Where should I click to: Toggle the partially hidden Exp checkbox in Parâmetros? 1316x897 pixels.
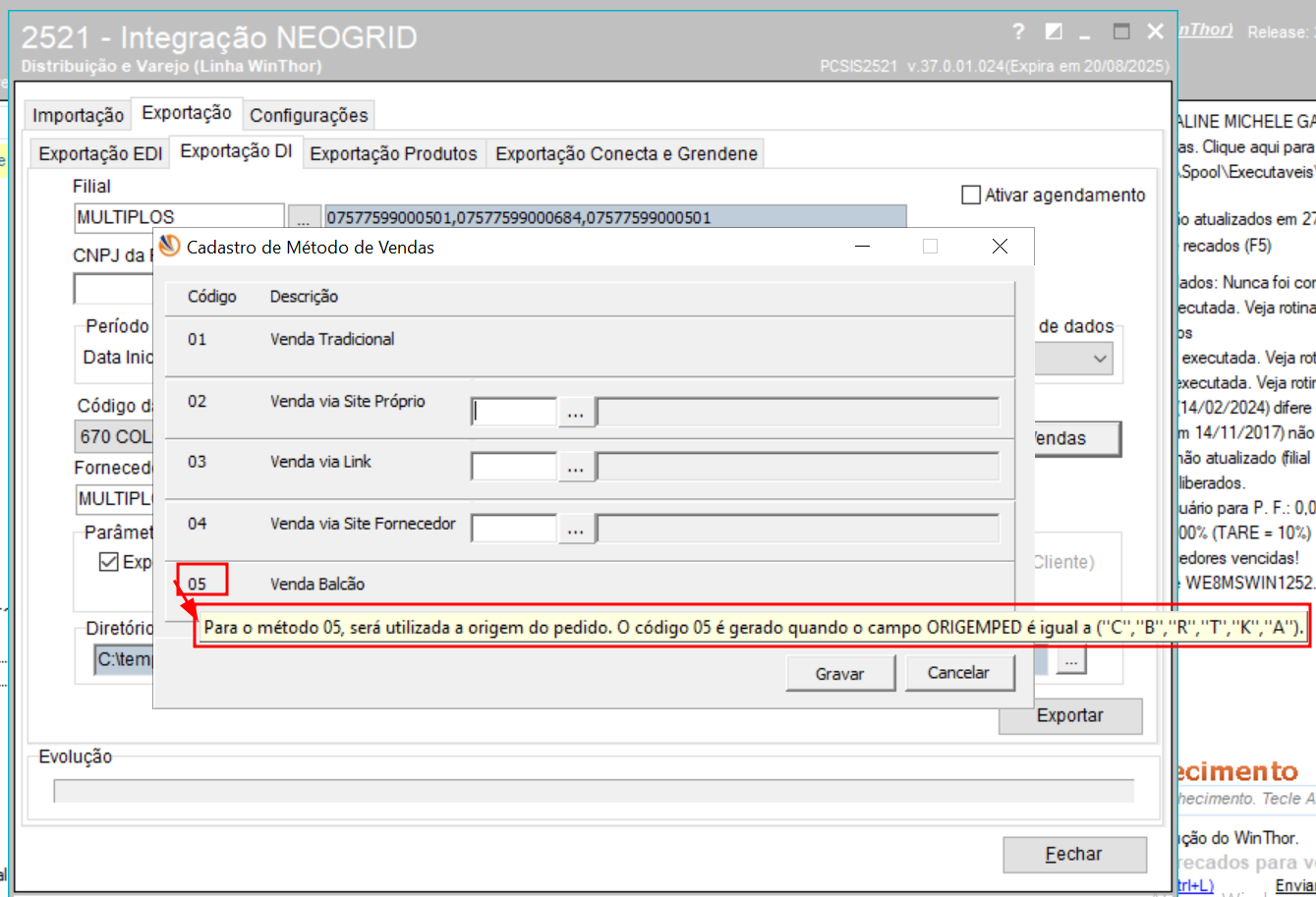tap(109, 562)
